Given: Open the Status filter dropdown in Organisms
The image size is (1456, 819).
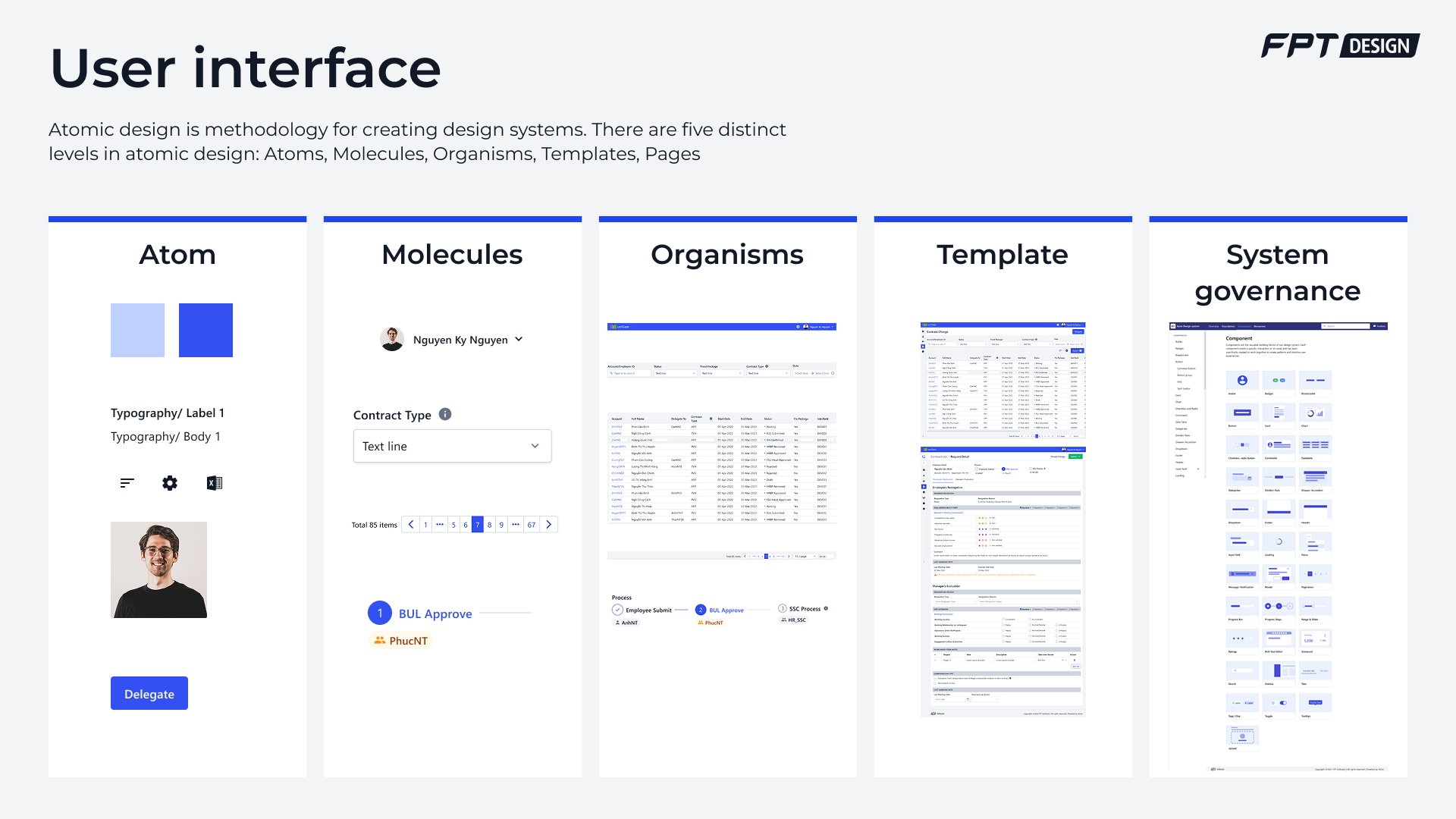Looking at the screenshot, I should coord(675,373).
